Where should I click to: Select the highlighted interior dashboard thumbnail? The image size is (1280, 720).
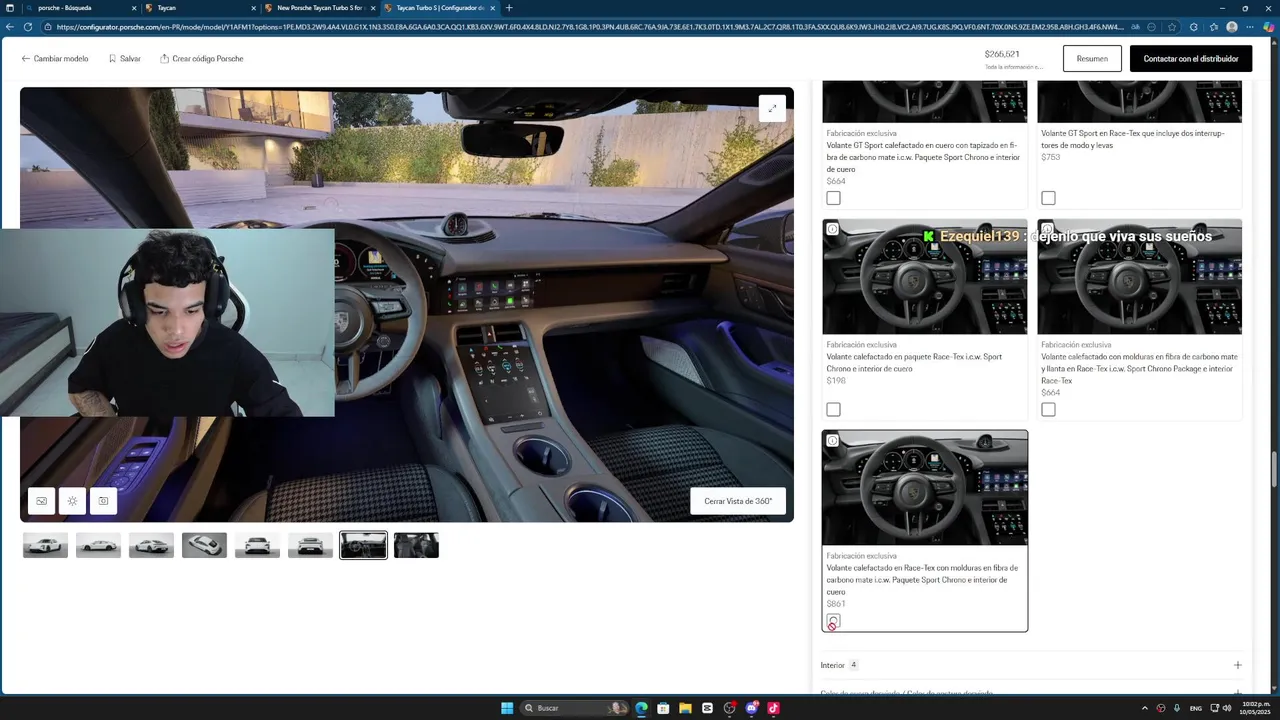point(363,545)
